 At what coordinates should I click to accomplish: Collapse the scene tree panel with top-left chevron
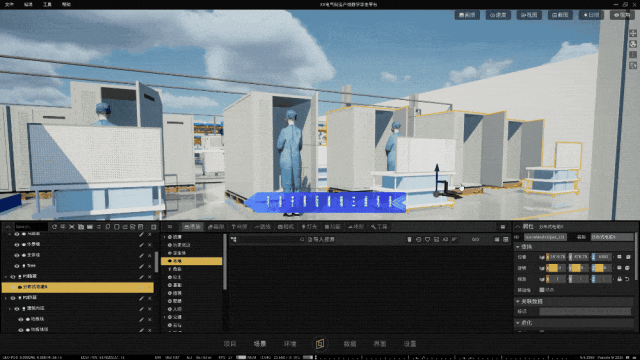coord(7,227)
